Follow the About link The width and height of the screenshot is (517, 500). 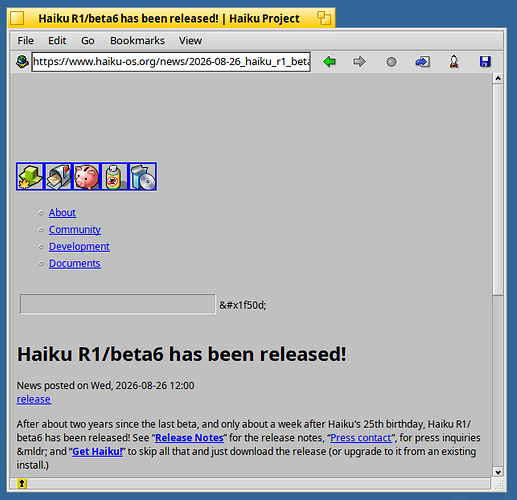tap(62, 213)
